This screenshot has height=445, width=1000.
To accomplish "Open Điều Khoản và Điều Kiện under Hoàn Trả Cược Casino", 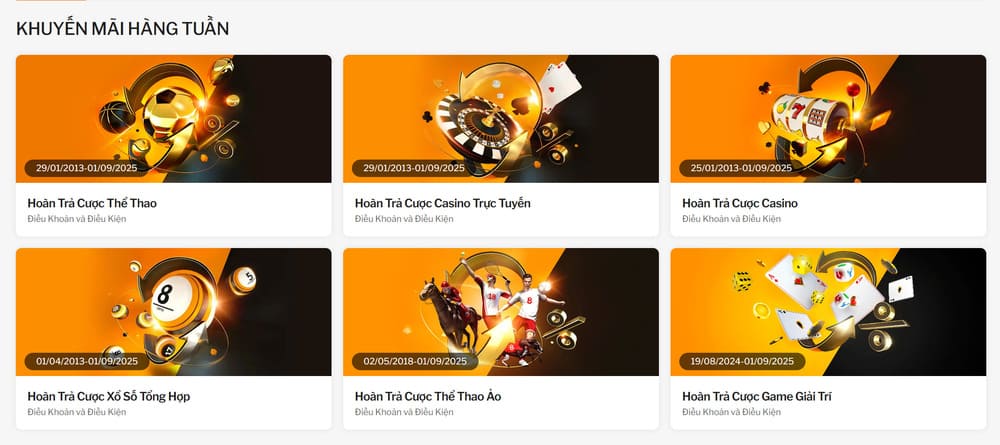I will pyautogui.click(x=732, y=219).
